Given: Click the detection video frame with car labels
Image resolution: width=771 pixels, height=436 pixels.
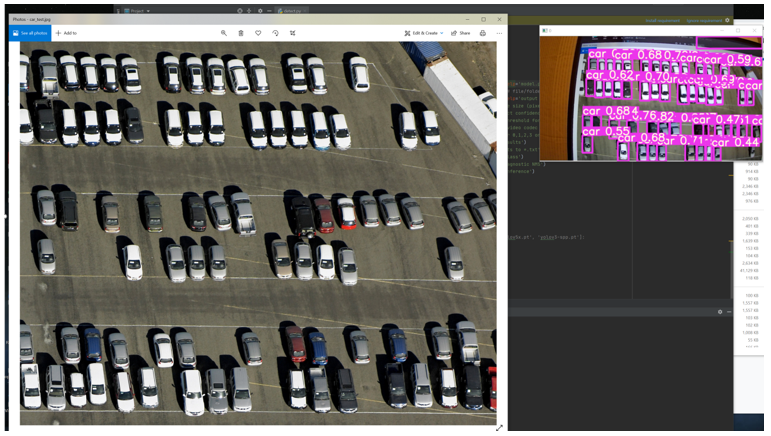Looking at the screenshot, I should pos(651,98).
